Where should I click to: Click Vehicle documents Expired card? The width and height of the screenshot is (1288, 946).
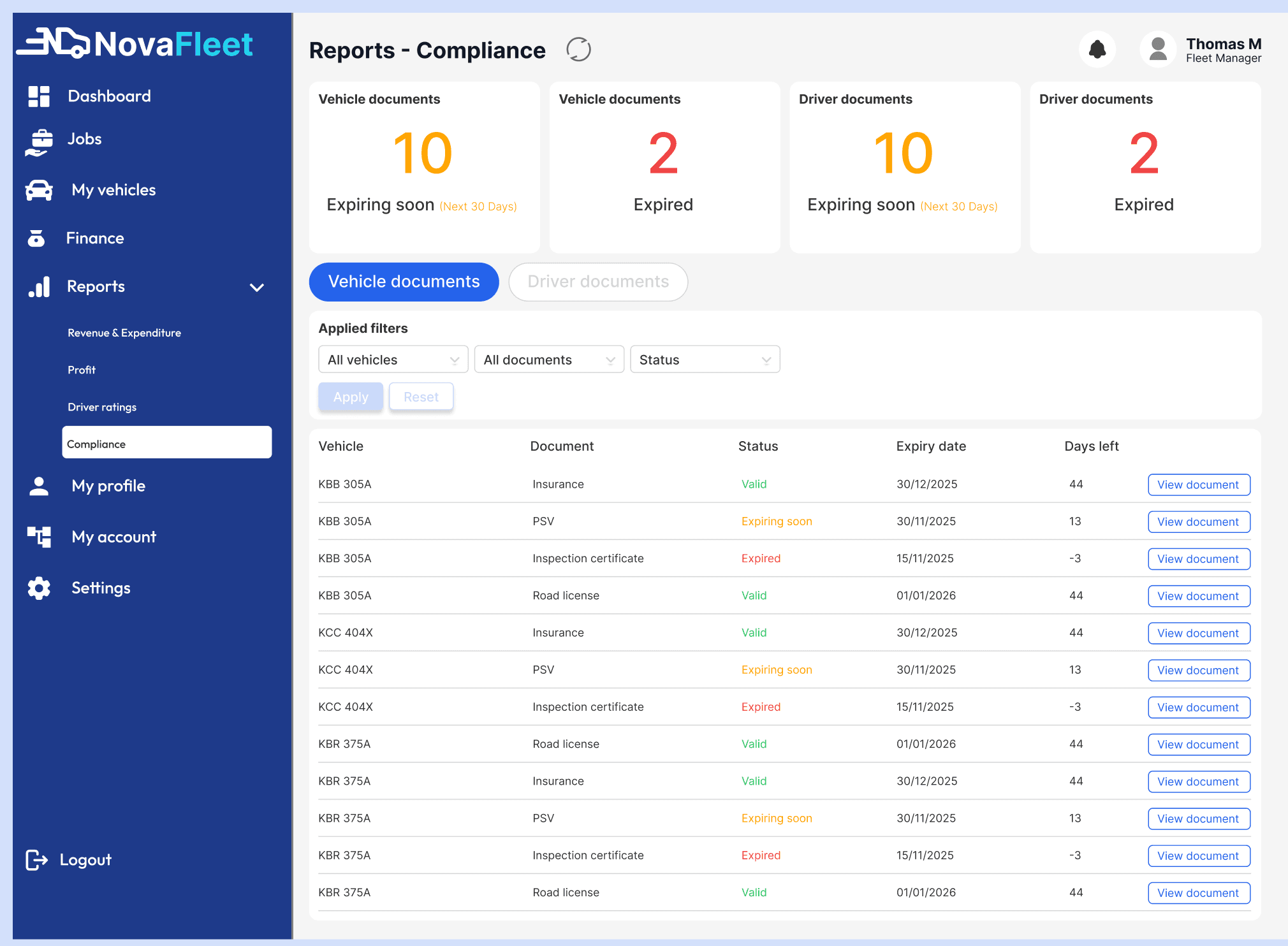(664, 167)
